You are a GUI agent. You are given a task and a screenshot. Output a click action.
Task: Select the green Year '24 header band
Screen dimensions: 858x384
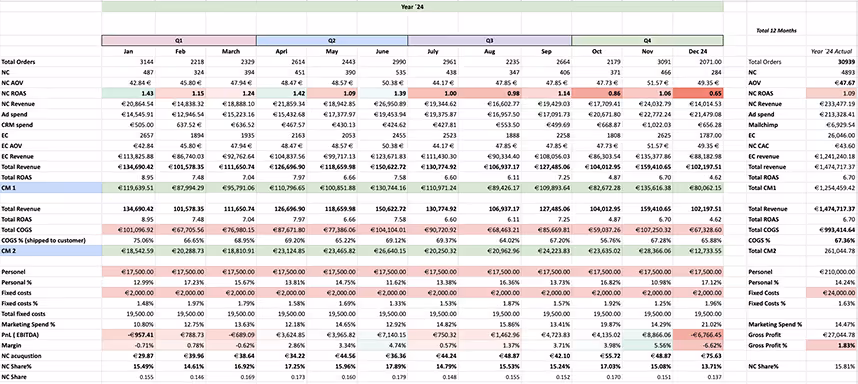[x=413, y=7]
